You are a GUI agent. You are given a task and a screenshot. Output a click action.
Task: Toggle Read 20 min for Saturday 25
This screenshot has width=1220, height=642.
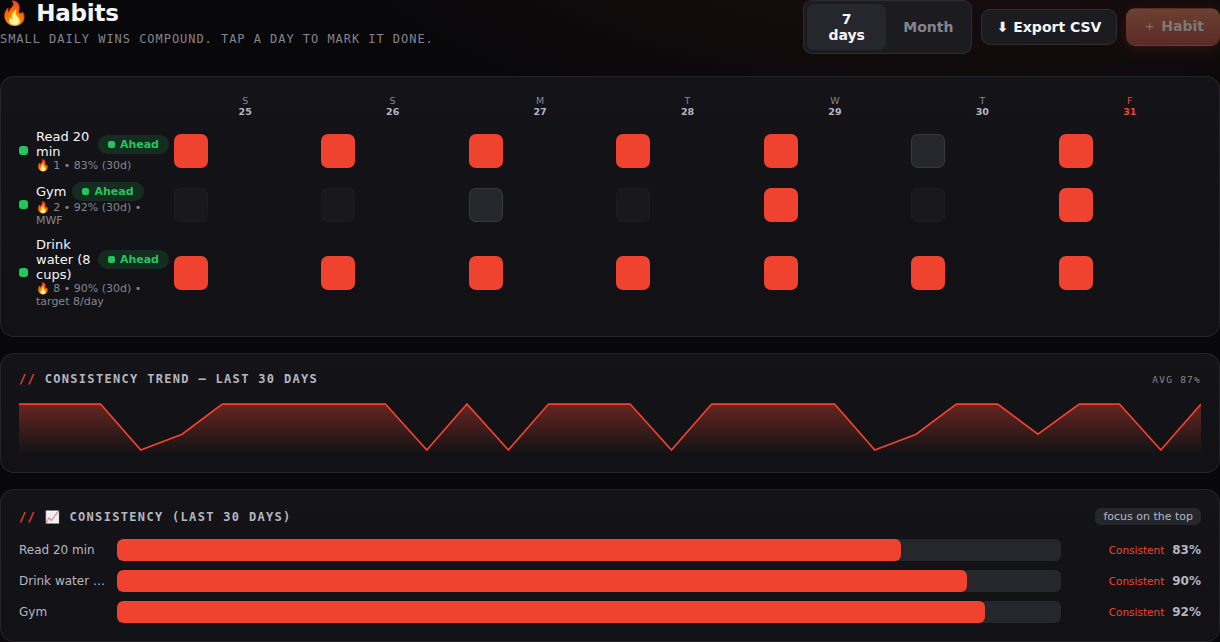click(191, 151)
